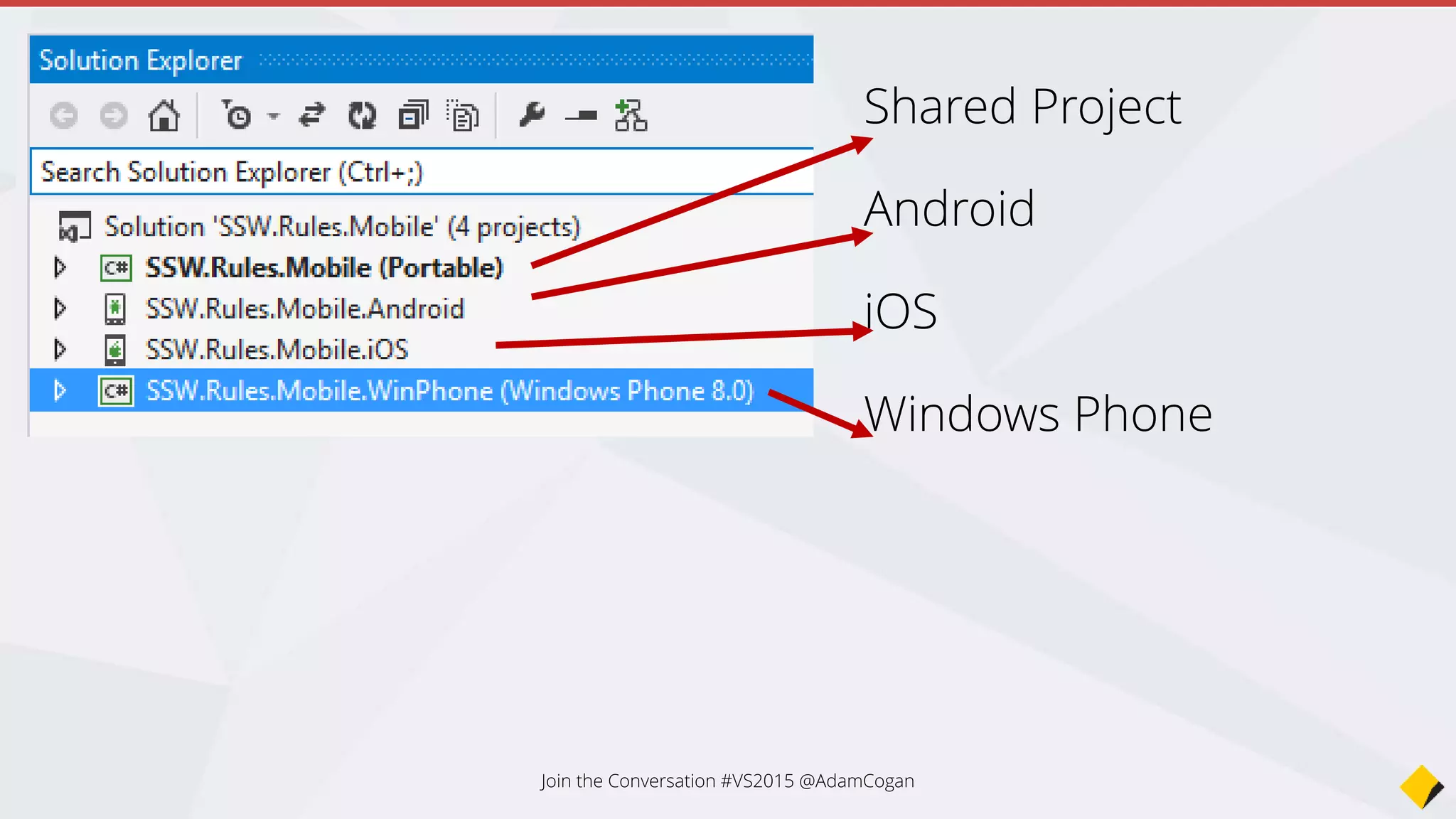The image size is (1456, 819).
Task: Open Properties with the wrench icon
Action: click(x=532, y=114)
